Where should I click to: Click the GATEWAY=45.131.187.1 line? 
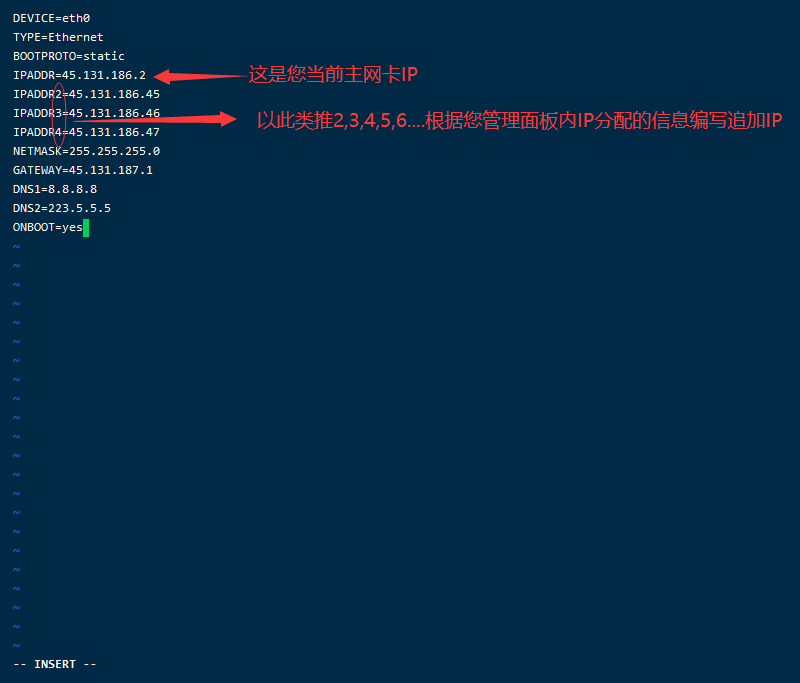pyautogui.click(x=83, y=170)
